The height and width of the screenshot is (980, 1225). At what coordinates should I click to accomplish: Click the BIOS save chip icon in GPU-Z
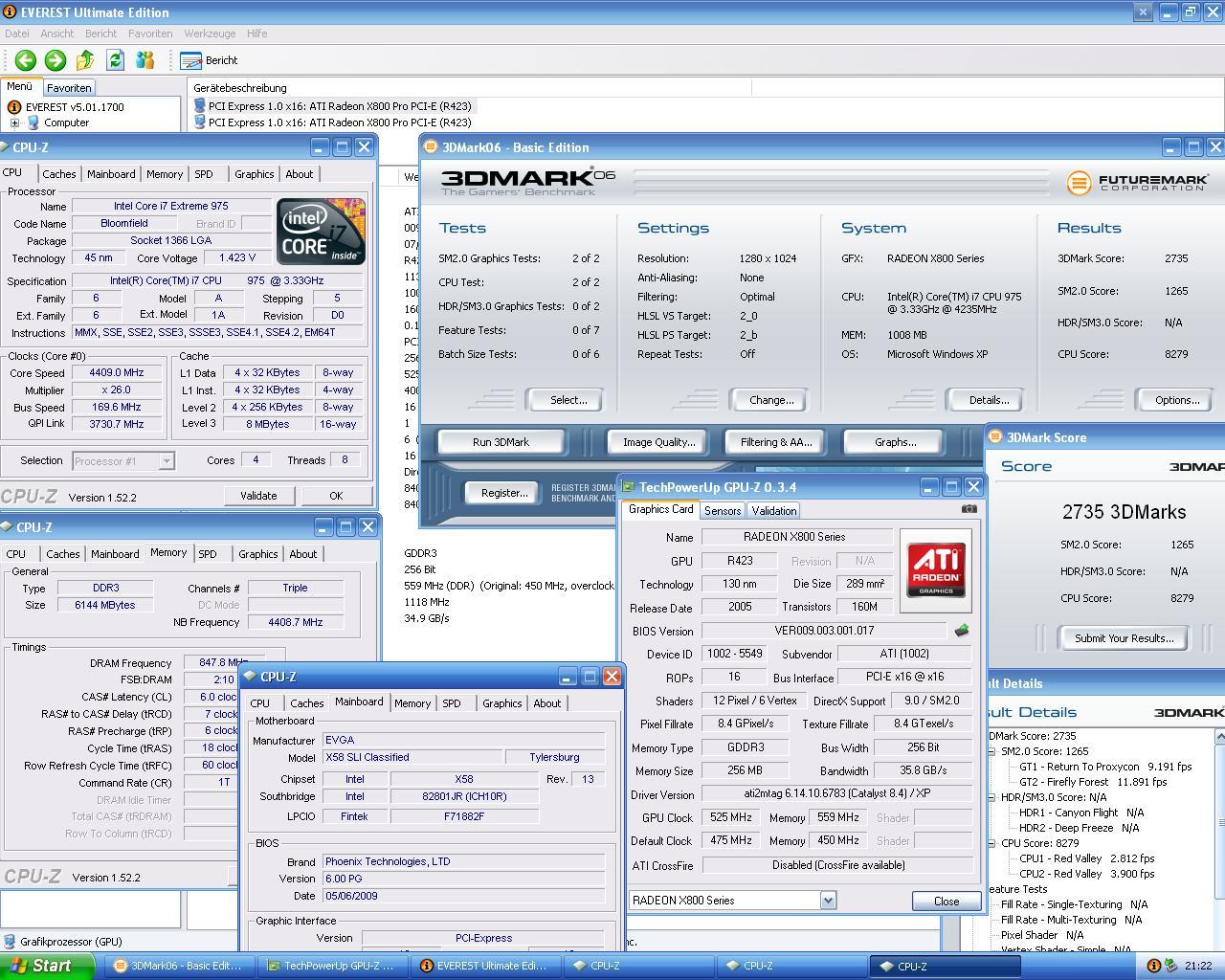[x=961, y=631]
